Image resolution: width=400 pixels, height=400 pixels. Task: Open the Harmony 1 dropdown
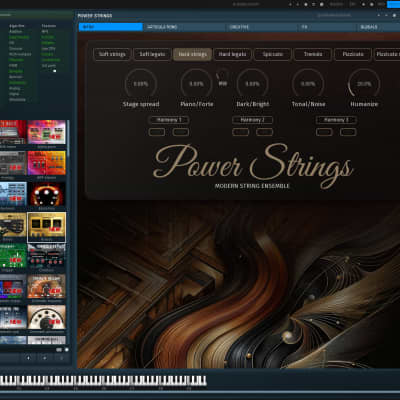169,120
